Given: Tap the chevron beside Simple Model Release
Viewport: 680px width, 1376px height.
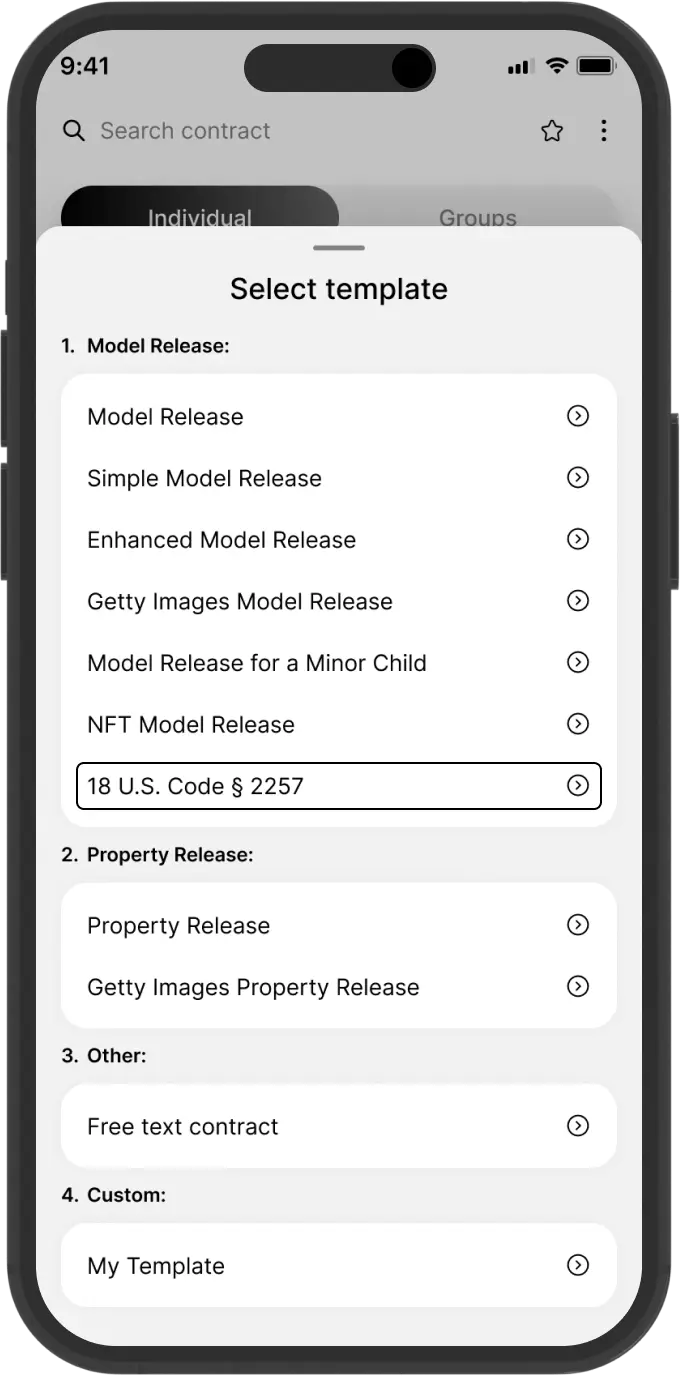Looking at the screenshot, I should click(x=577, y=478).
